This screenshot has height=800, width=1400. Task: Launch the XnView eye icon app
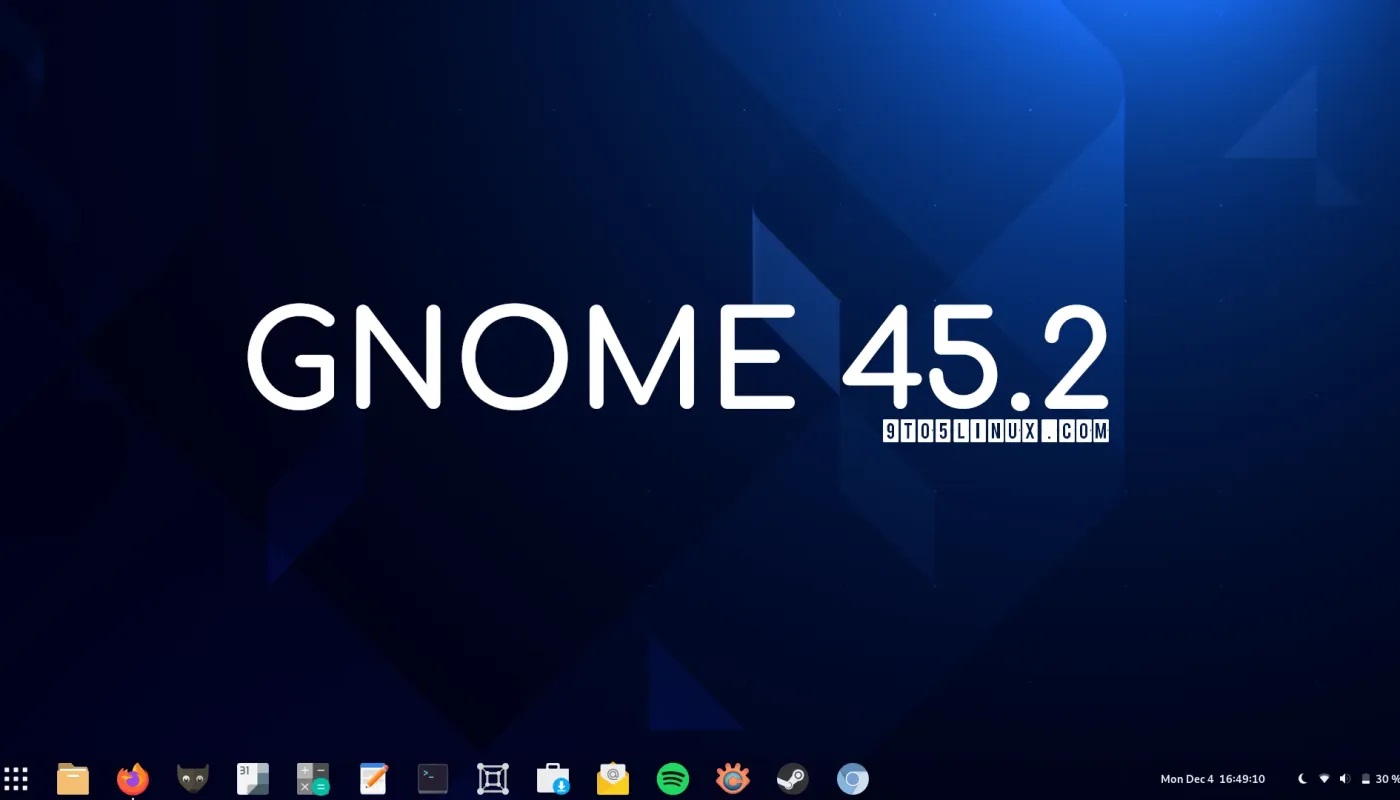[x=733, y=779]
